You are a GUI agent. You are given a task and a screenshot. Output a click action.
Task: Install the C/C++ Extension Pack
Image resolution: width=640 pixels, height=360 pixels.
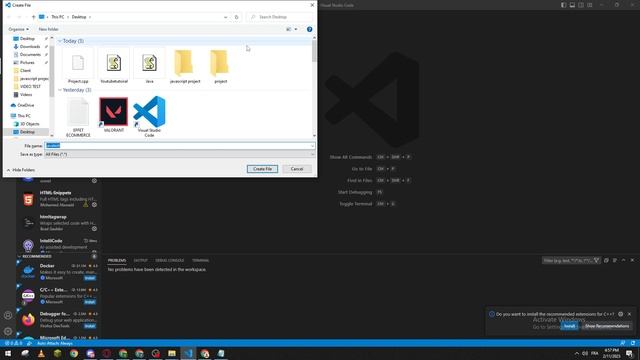(90, 302)
